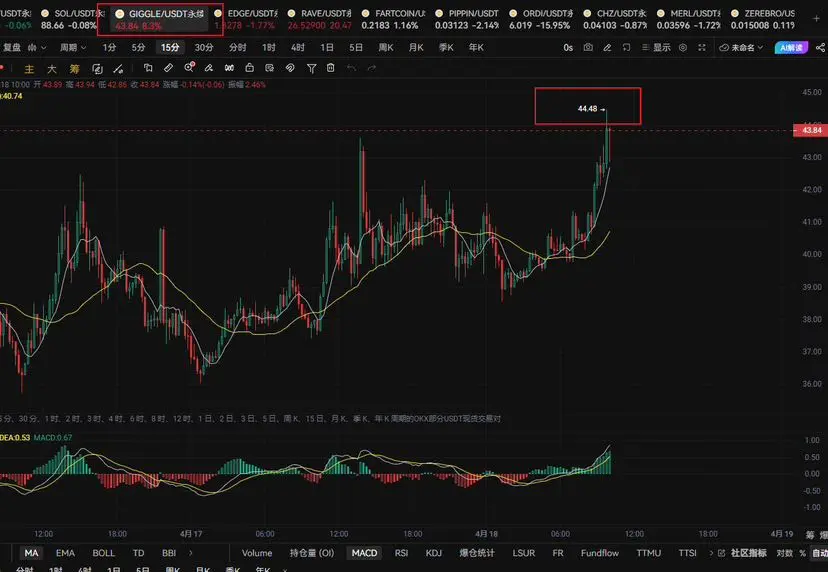
Task: Click the wave pattern icon in toolbar
Action: click(229, 68)
